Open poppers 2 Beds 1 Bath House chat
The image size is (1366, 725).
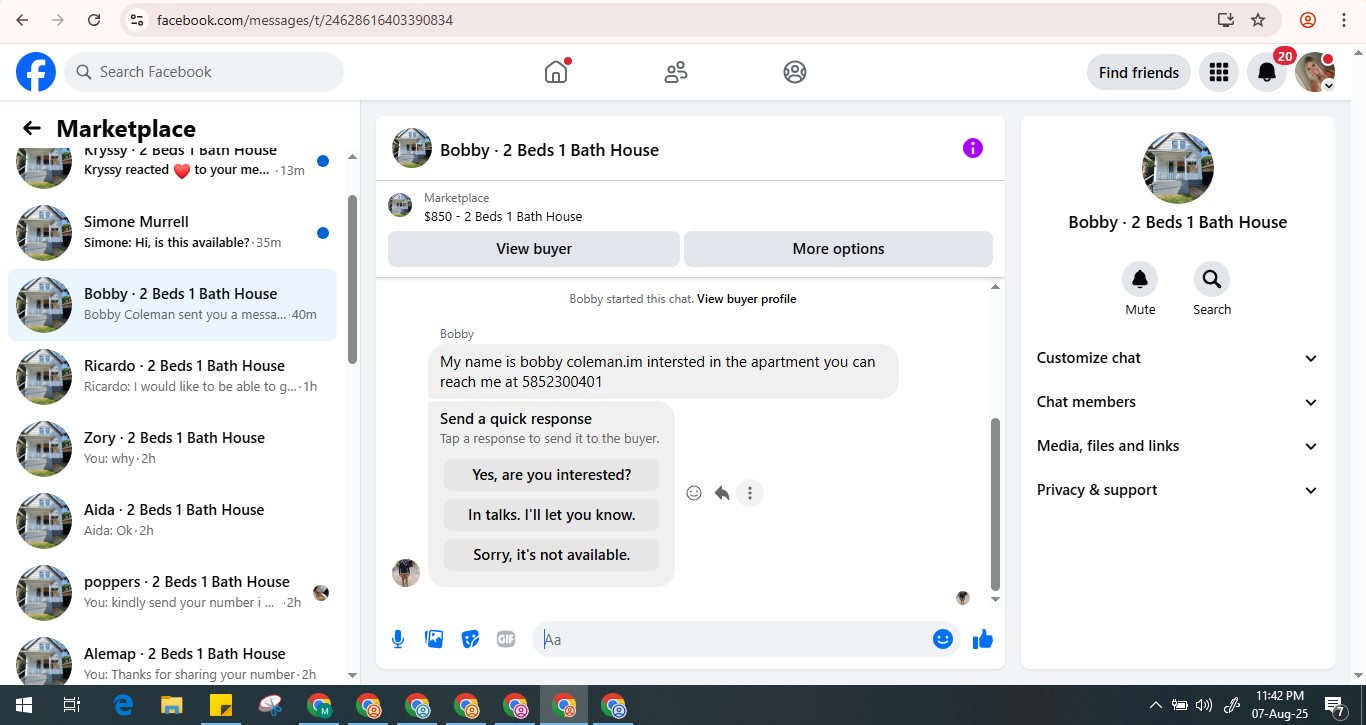point(172,592)
